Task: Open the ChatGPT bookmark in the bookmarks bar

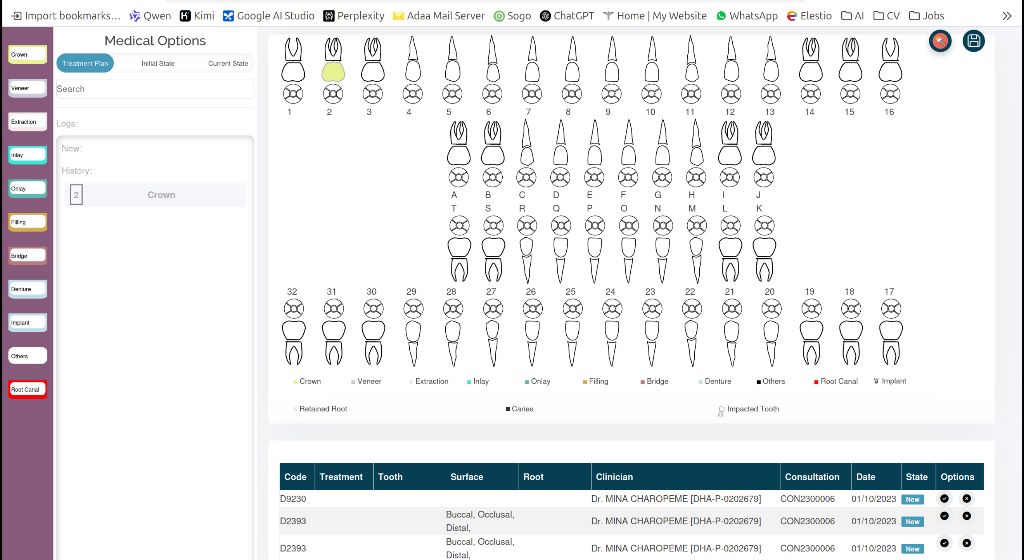Action: [x=567, y=16]
